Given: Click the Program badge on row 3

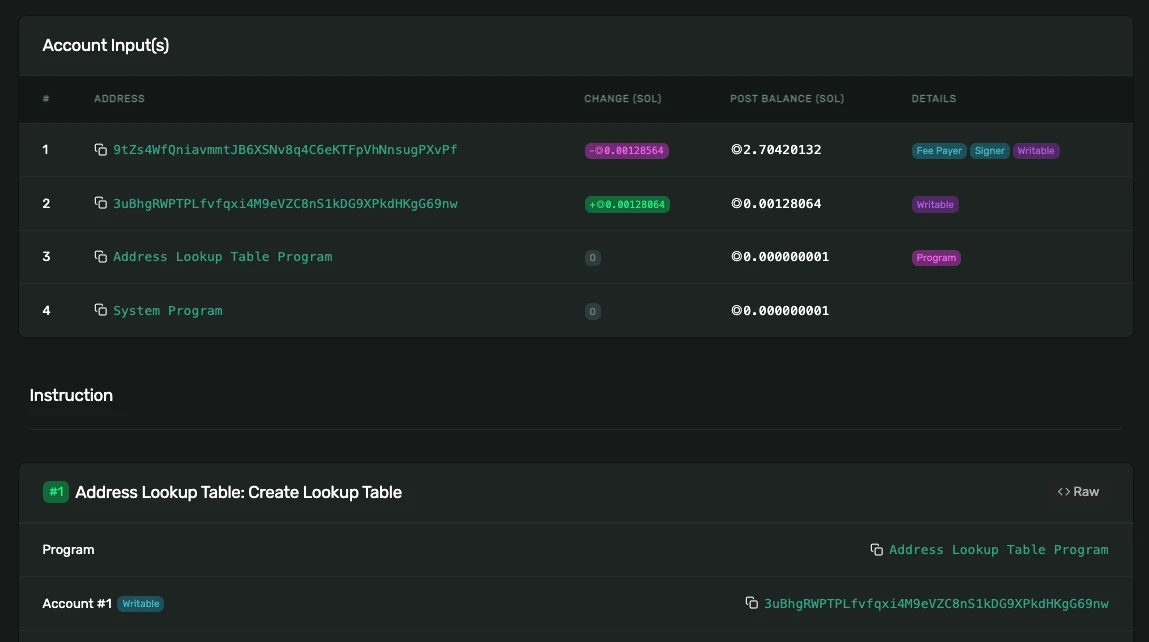Looking at the screenshot, I should 936,258.
